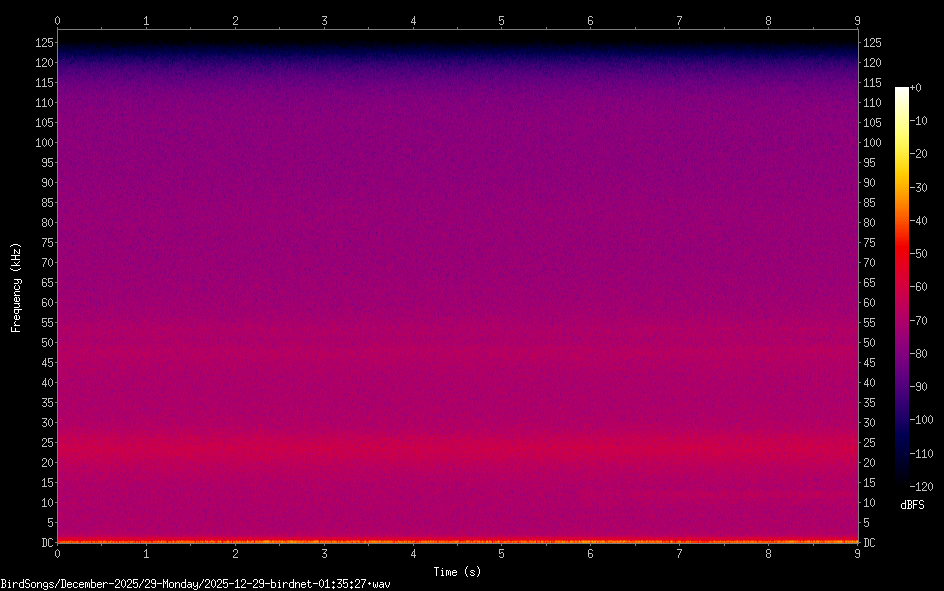Click the DC label on left frequency axis

click(x=46, y=543)
